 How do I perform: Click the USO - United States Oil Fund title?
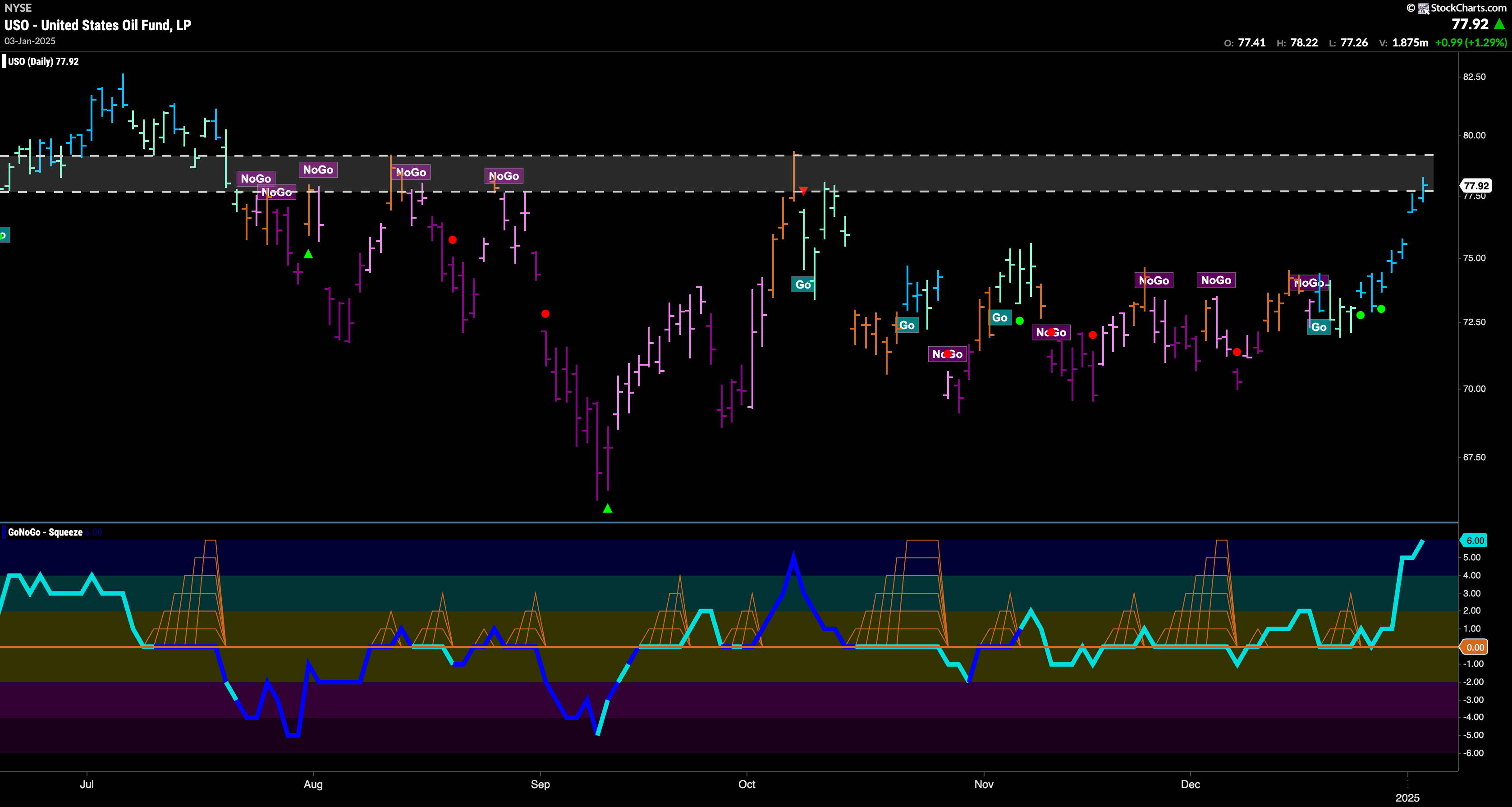click(98, 25)
